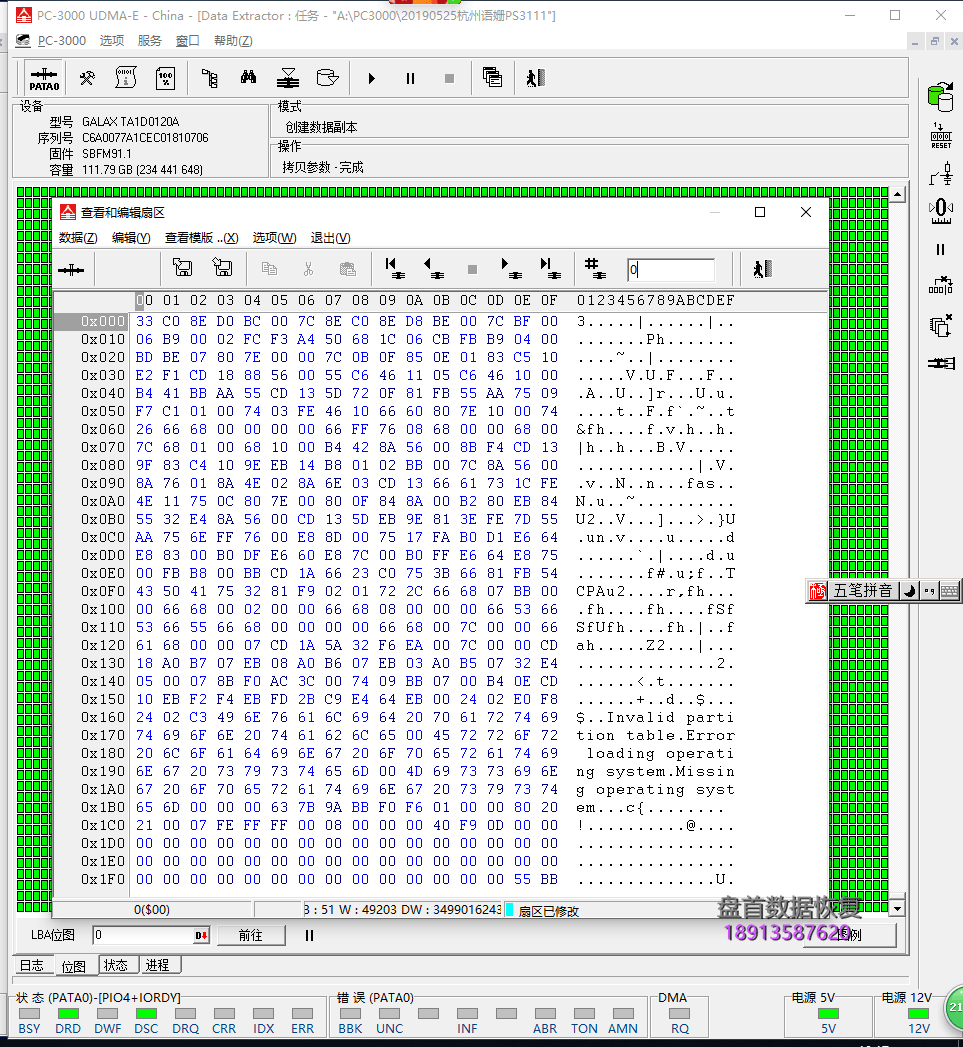Image resolution: width=963 pixels, height=1047 pixels.
Task: Click the green database icon in right sidebar
Action: 940,97
